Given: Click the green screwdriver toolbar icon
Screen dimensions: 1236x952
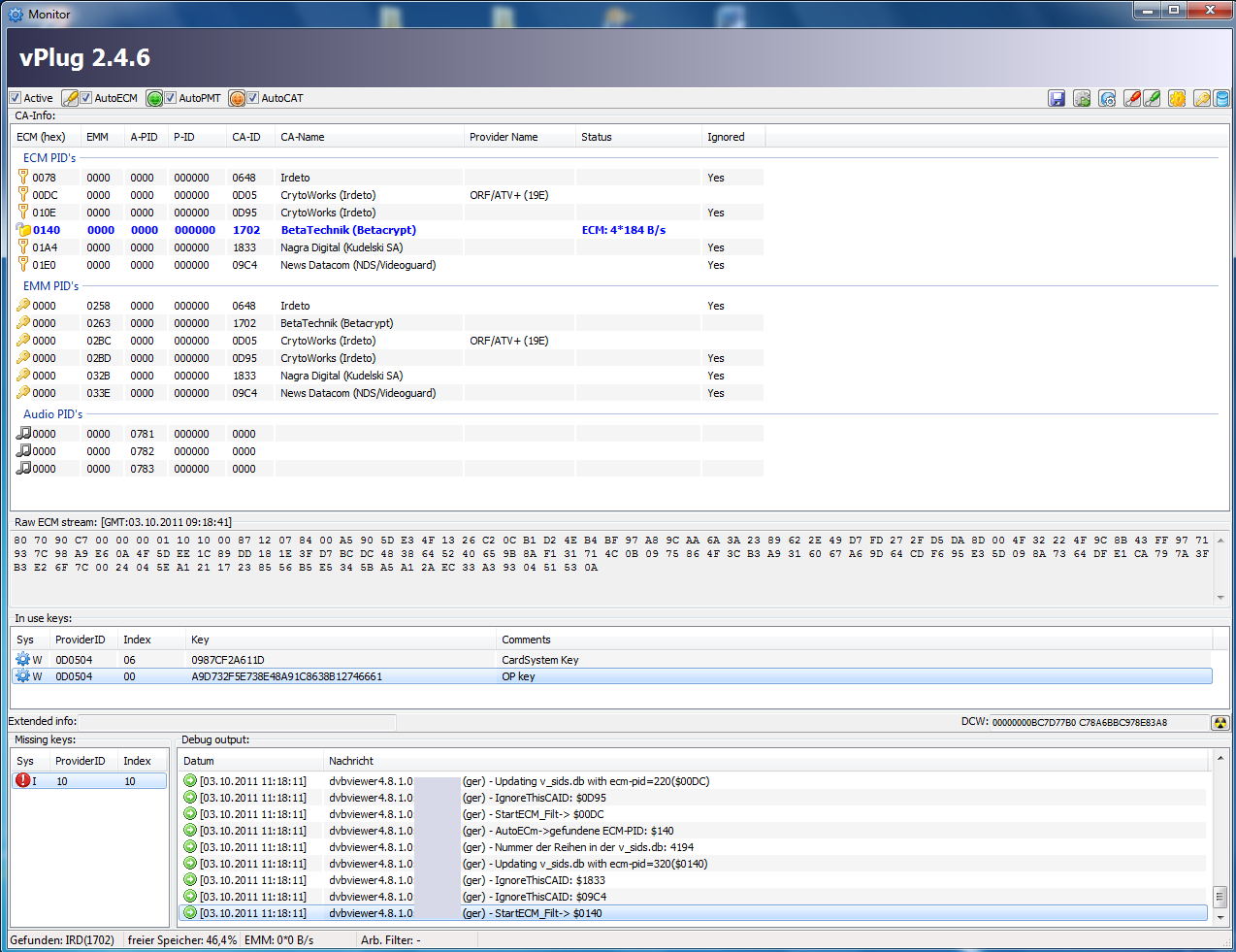Looking at the screenshot, I should 1152,98.
